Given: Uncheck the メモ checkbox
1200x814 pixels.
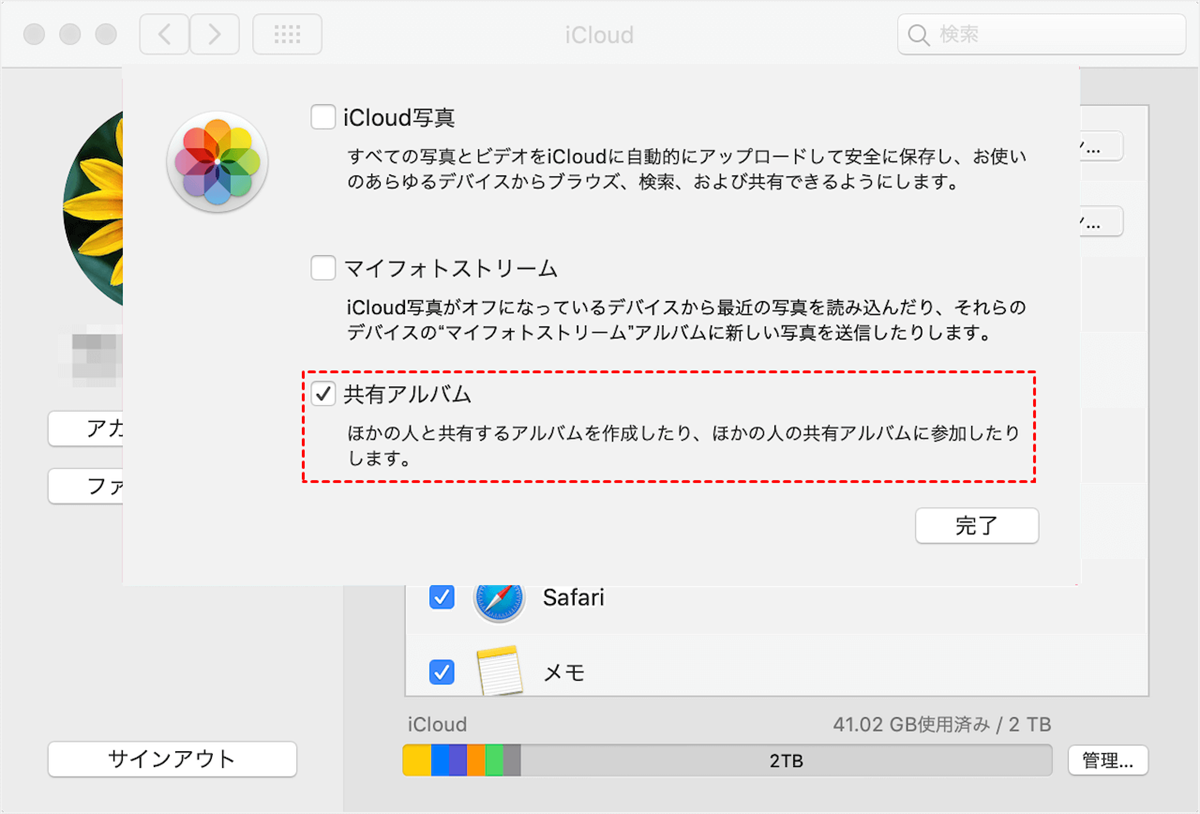Looking at the screenshot, I should click(x=441, y=672).
